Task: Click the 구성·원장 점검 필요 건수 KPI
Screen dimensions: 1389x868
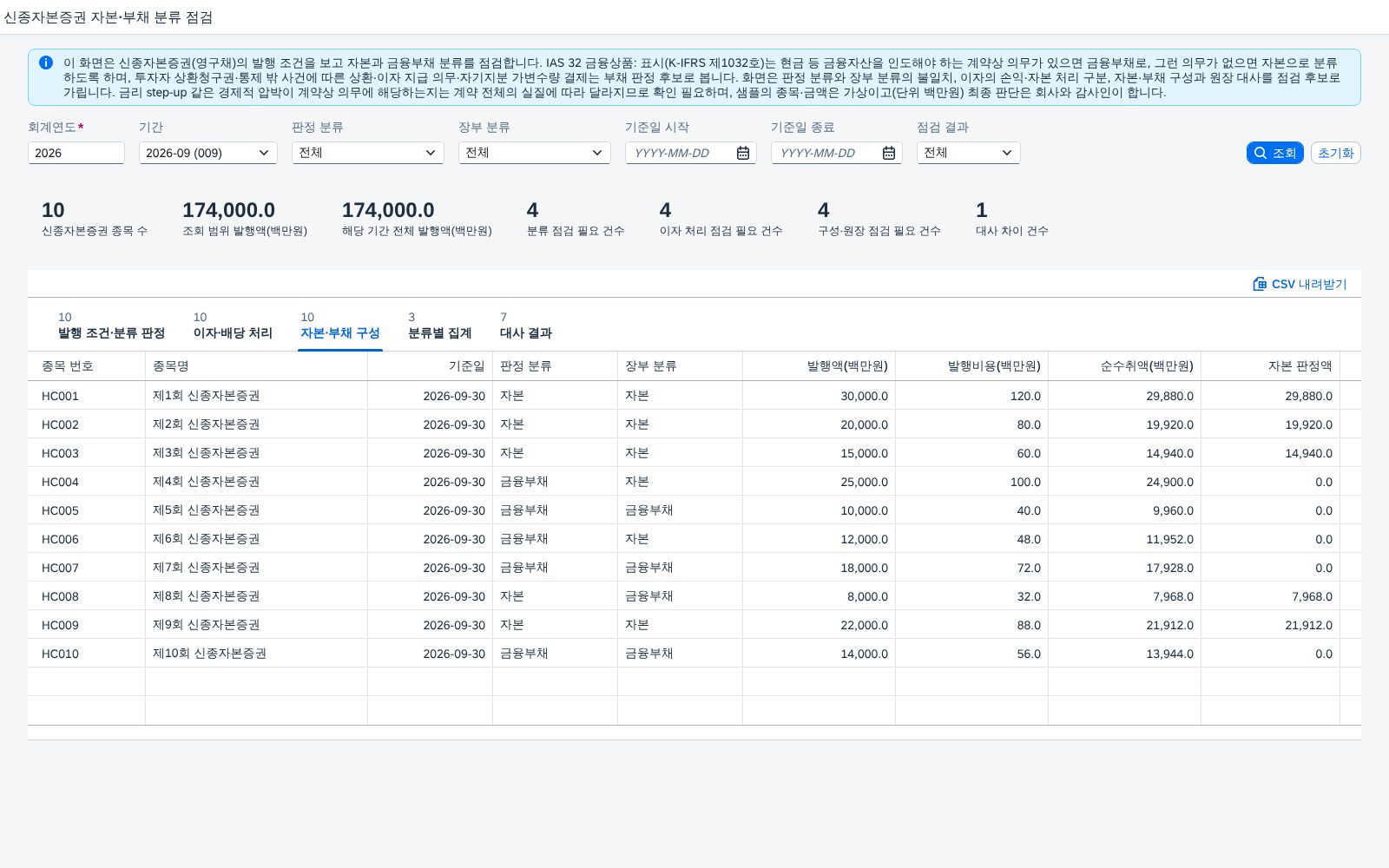Action: click(x=879, y=219)
